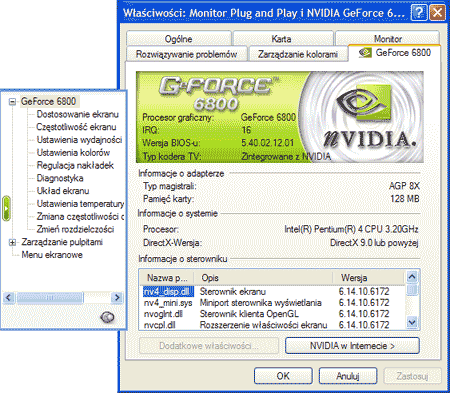This screenshot has width=450, height=393.
Task: Select Diagnostyka in the tree
Action: pyautogui.click(x=60, y=178)
